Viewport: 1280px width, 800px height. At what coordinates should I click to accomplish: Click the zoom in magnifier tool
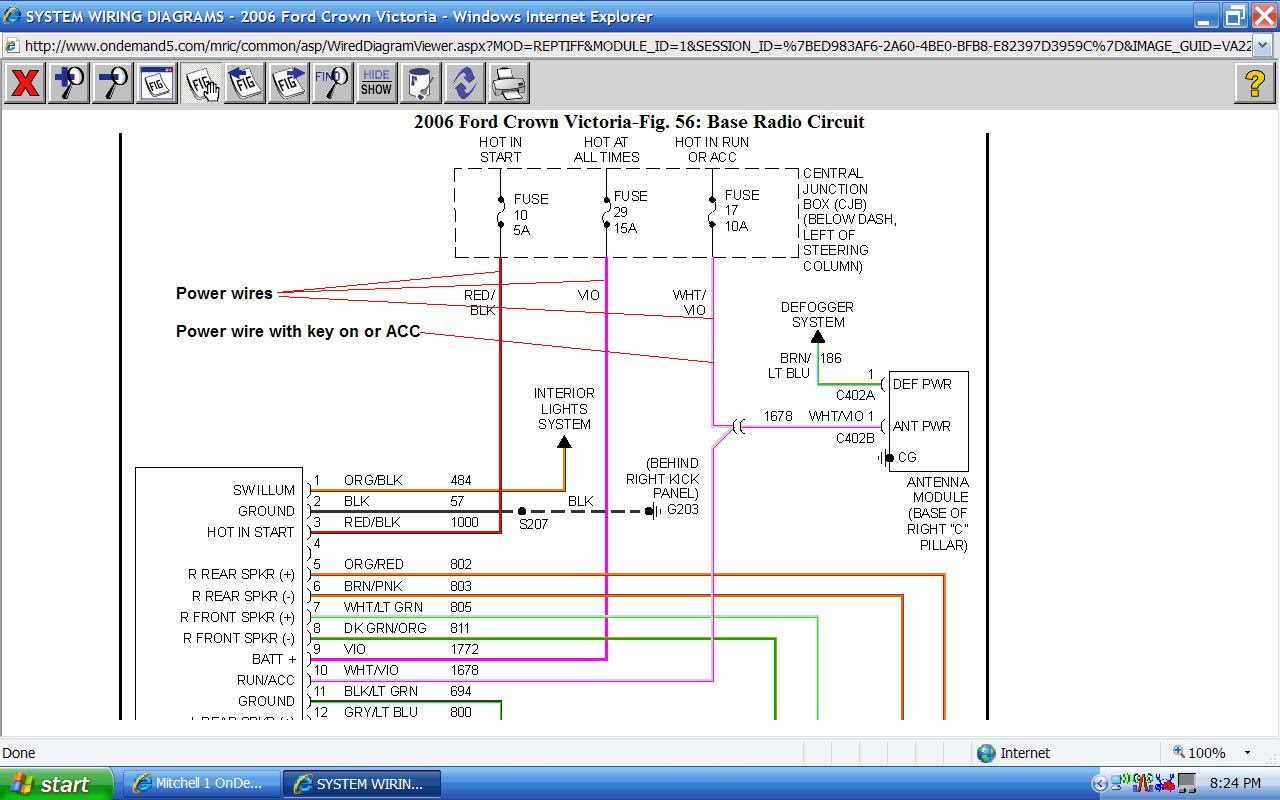tap(70, 83)
